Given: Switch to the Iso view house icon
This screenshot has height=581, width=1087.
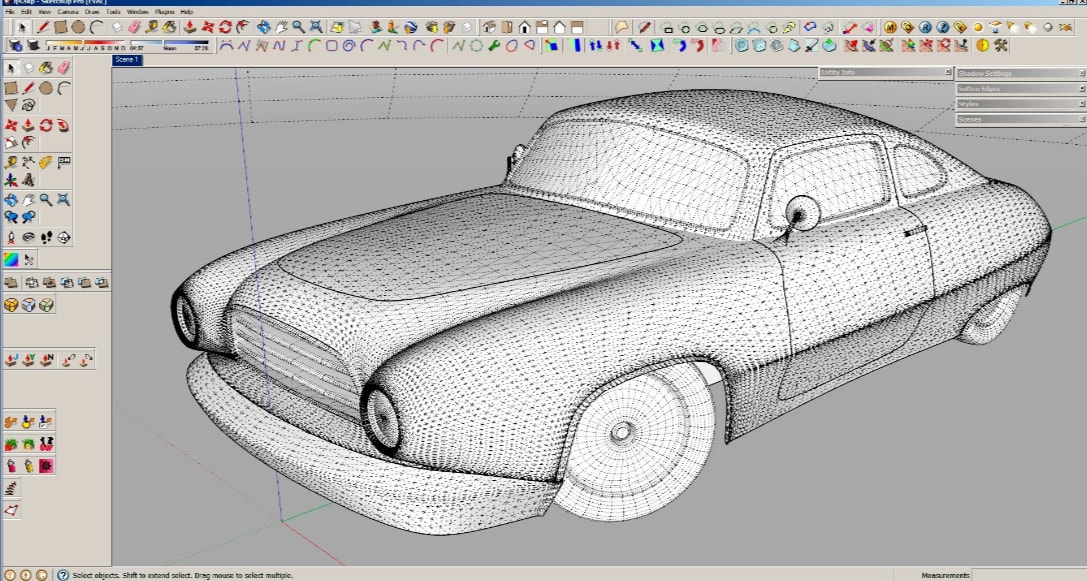Looking at the screenshot, I should (489, 27).
